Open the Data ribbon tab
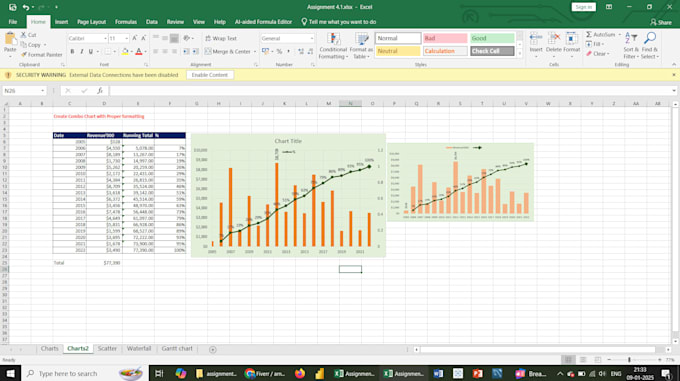680x381 pixels. (x=152, y=22)
